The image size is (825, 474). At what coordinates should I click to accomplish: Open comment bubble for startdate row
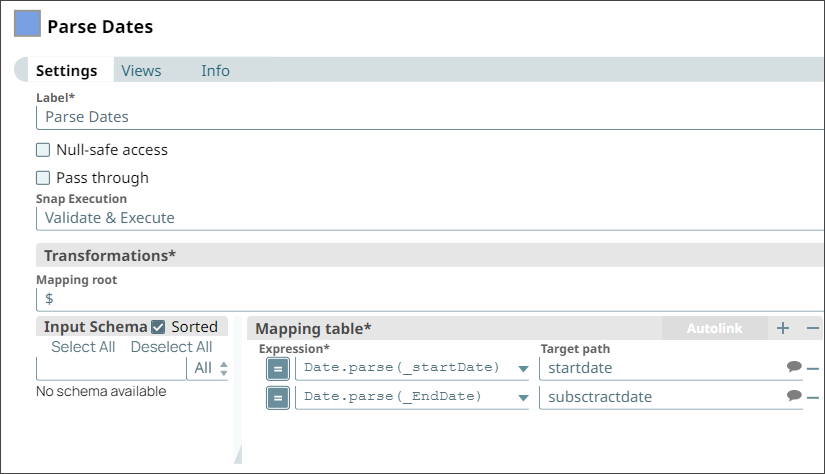coord(794,366)
